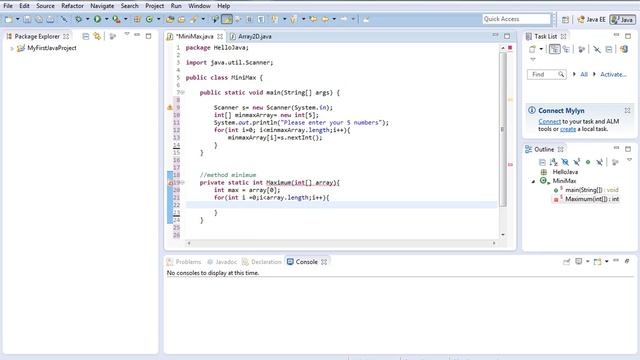Open the Run dropdown arrow
Viewport: 640px width, 360px height.
click(107, 19)
